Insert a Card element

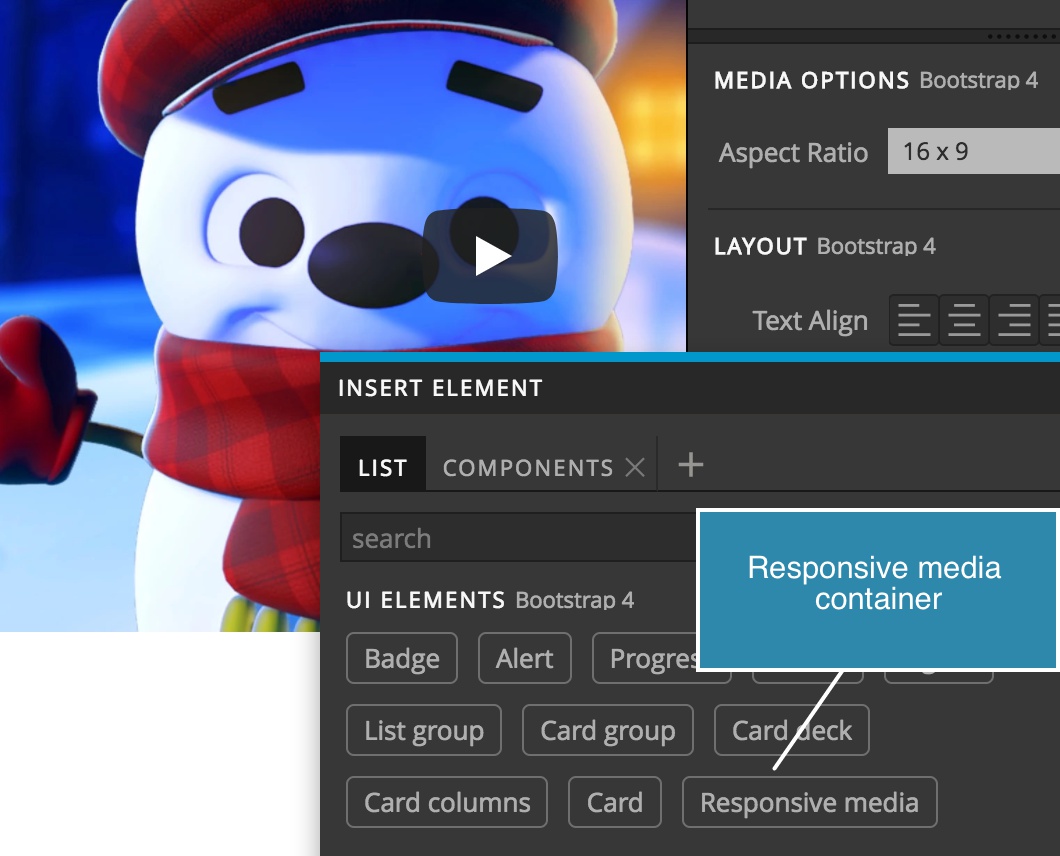pos(615,803)
